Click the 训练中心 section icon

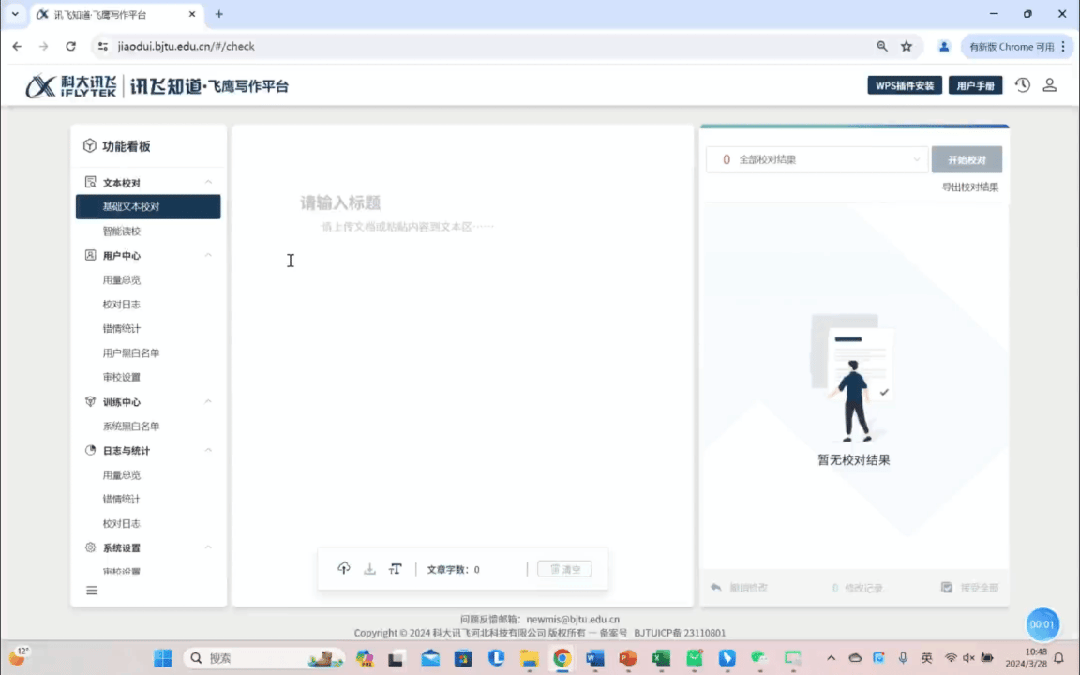click(90, 402)
